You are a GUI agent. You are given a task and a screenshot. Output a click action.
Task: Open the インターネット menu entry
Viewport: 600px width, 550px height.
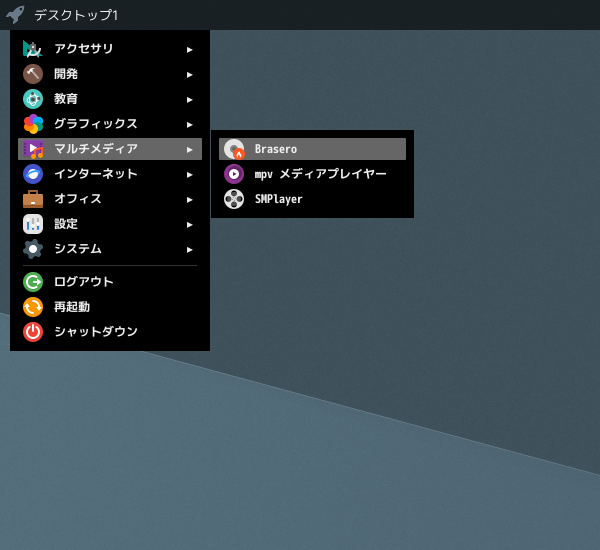[110, 174]
